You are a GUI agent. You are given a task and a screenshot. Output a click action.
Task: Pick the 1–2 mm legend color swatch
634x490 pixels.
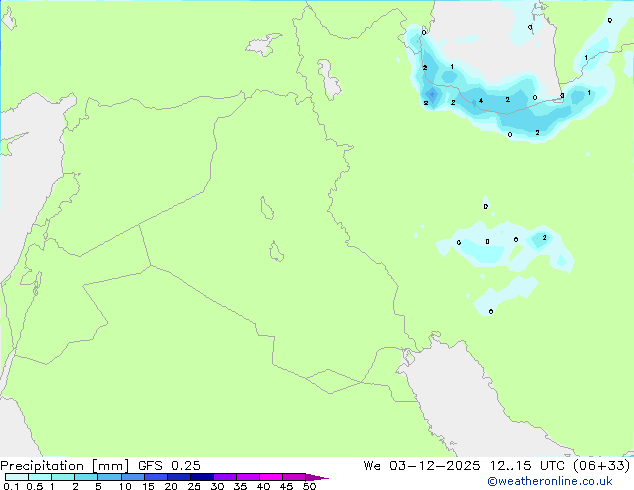[63, 477]
